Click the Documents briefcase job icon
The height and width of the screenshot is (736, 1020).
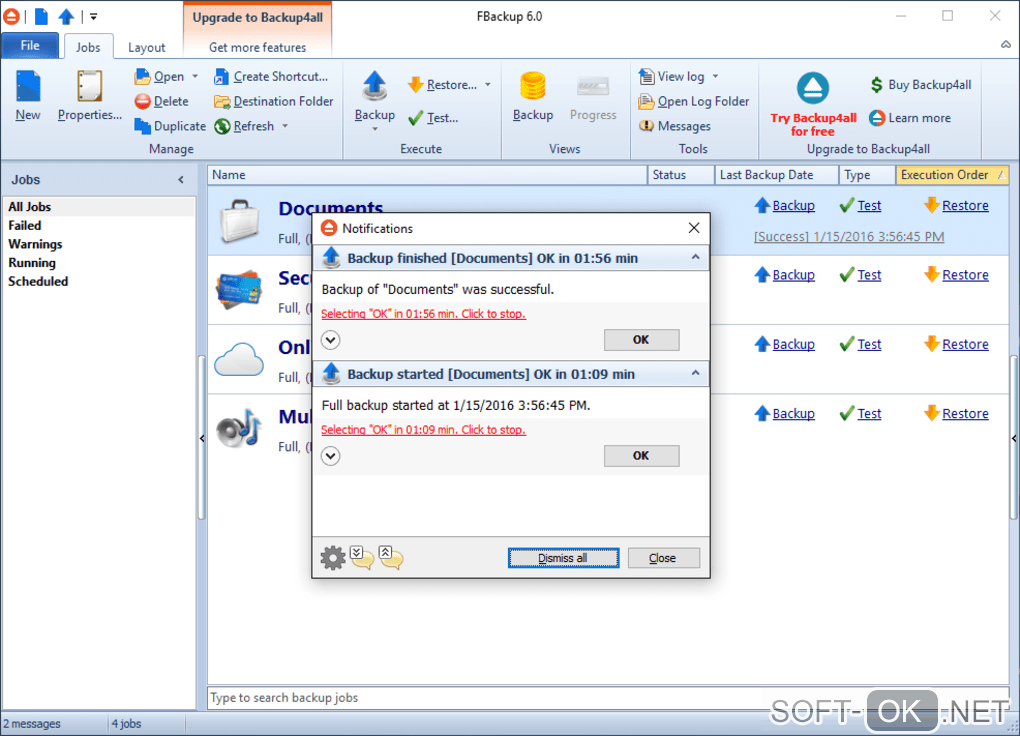[239, 221]
